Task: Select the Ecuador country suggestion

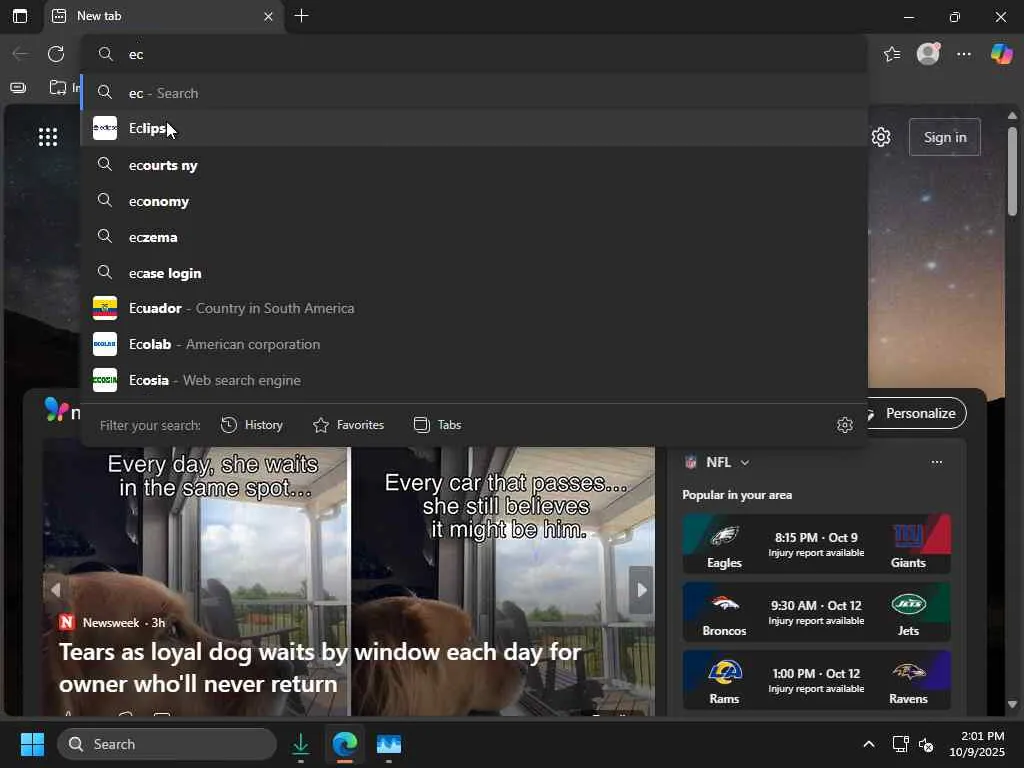Action: [474, 308]
